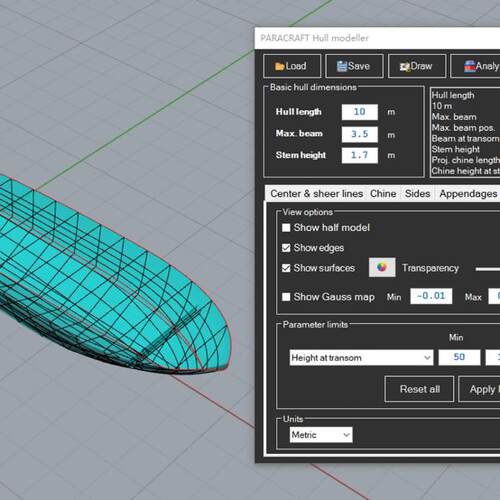The height and width of the screenshot is (500, 500).
Task: Click the PARACRAFT Hull modeller title bar
Action: [x=377, y=38]
